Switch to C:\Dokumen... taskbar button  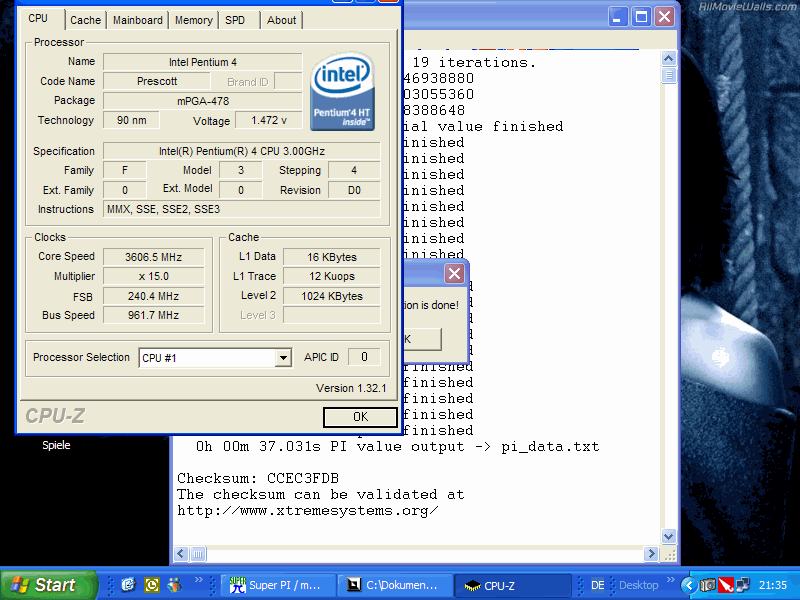click(x=395, y=585)
